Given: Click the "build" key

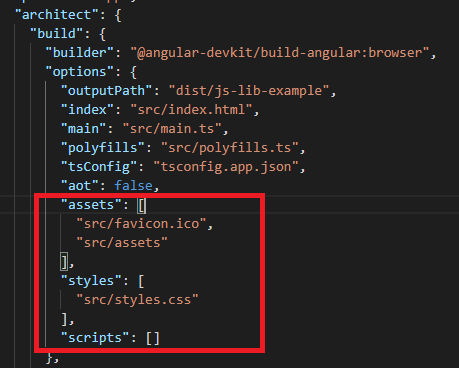Looking at the screenshot, I should click(x=57, y=34).
